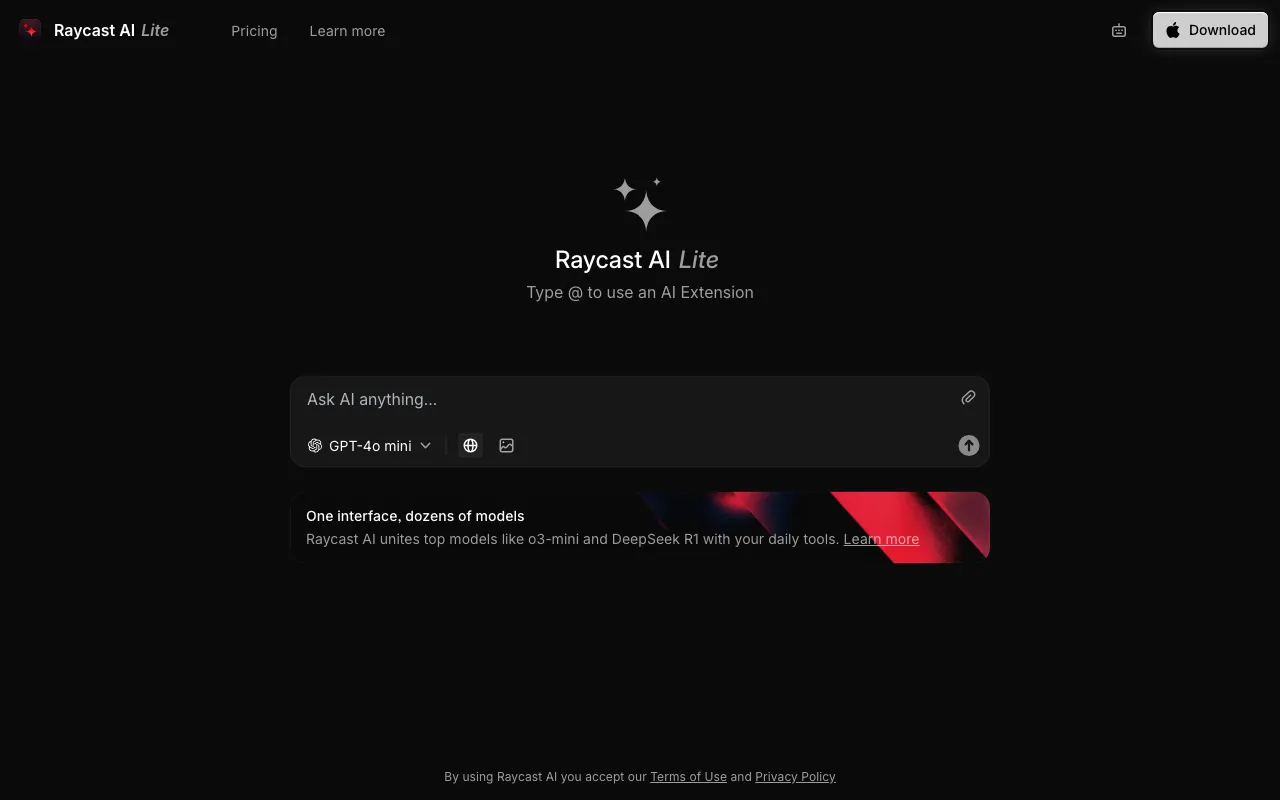
Task: Open the GPT-4o mini model dropdown
Action: pos(370,446)
